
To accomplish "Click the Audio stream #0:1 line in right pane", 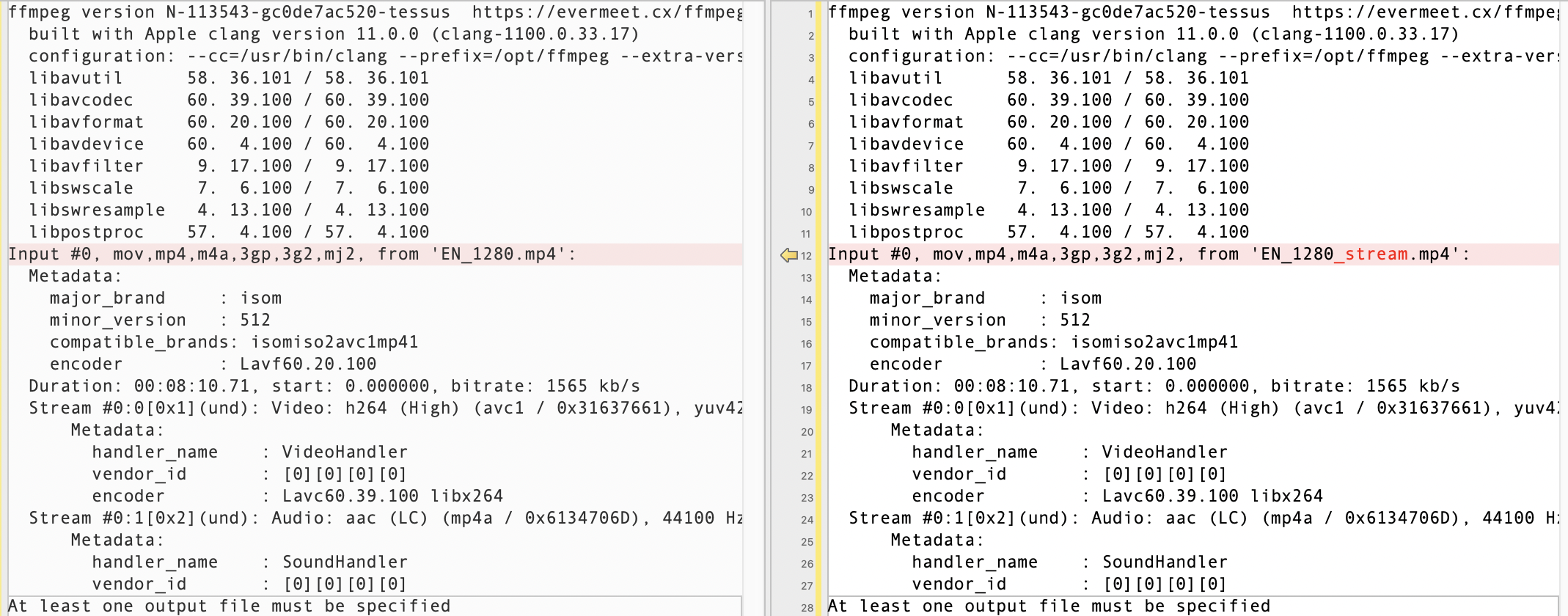I will (x=1203, y=518).
